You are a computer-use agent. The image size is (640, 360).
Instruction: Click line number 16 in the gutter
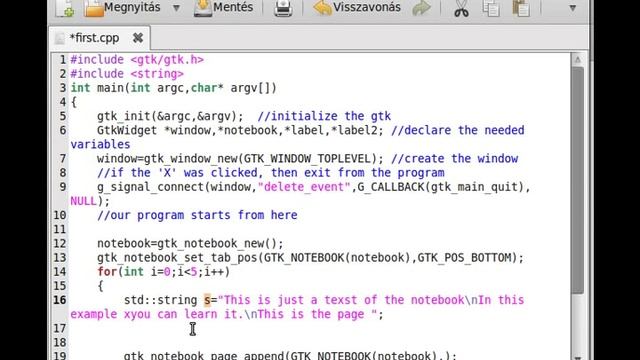(60, 300)
